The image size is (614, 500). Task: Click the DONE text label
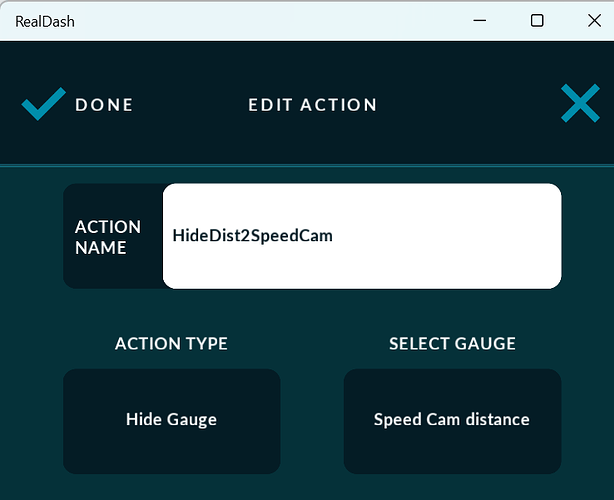tap(104, 105)
